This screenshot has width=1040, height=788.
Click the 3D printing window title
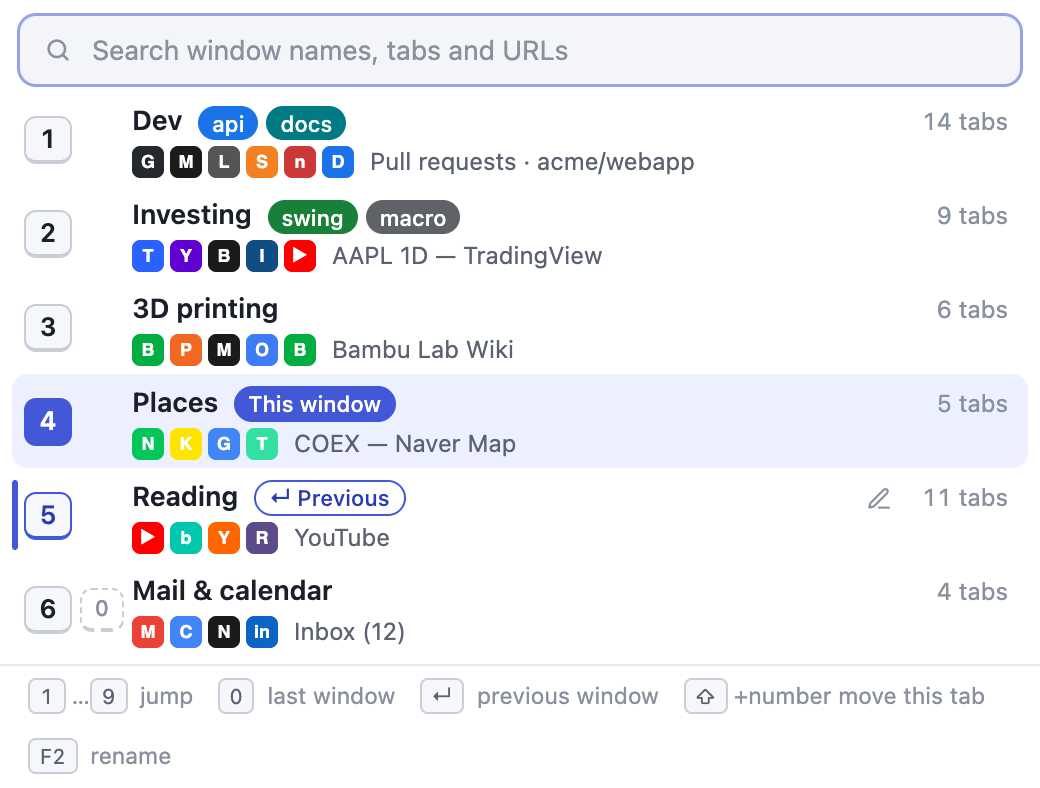[x=205, y=310]
